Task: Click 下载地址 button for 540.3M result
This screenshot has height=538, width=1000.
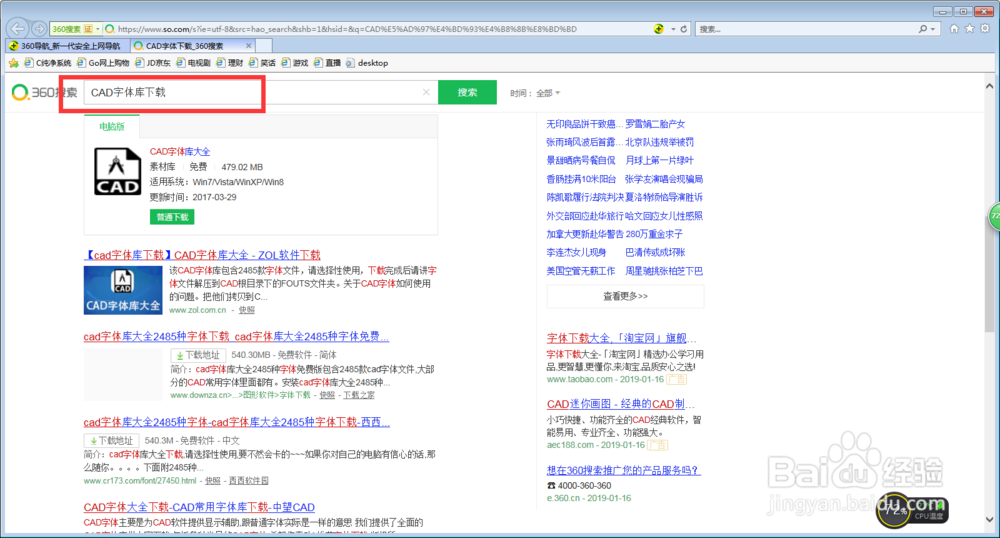Action: (111, 440)
